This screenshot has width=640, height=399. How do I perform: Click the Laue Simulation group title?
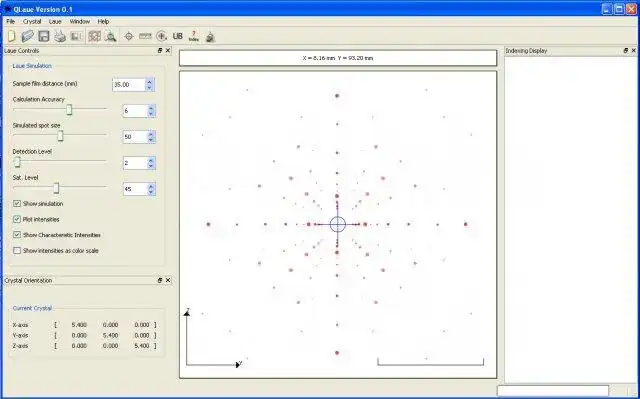(x=32, y=66)
